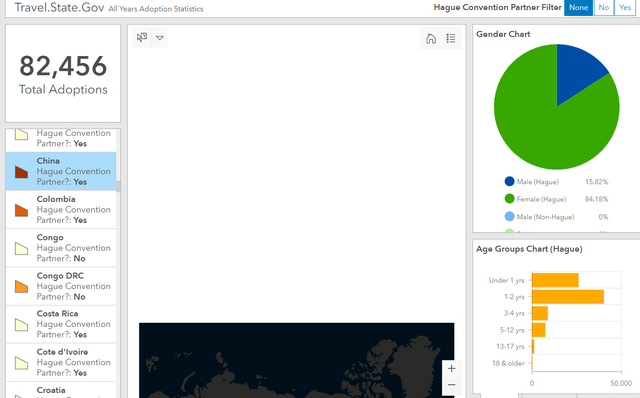Select China in the country list
Viewport: 640px width, 398px height.
(61, 171)
